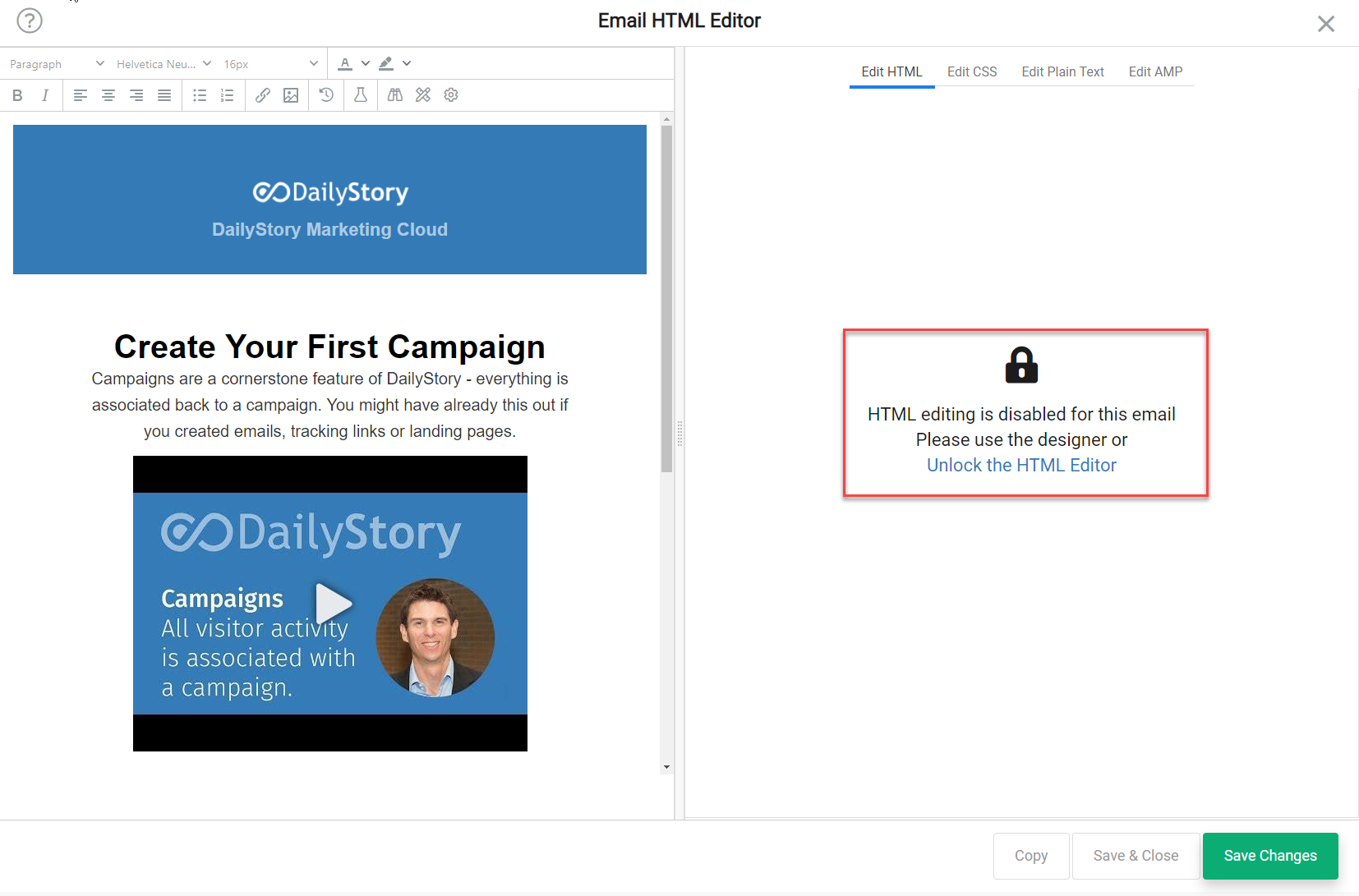This screenshot has height=896, width=1359.
Task: Justify the text
Action: 164,95
